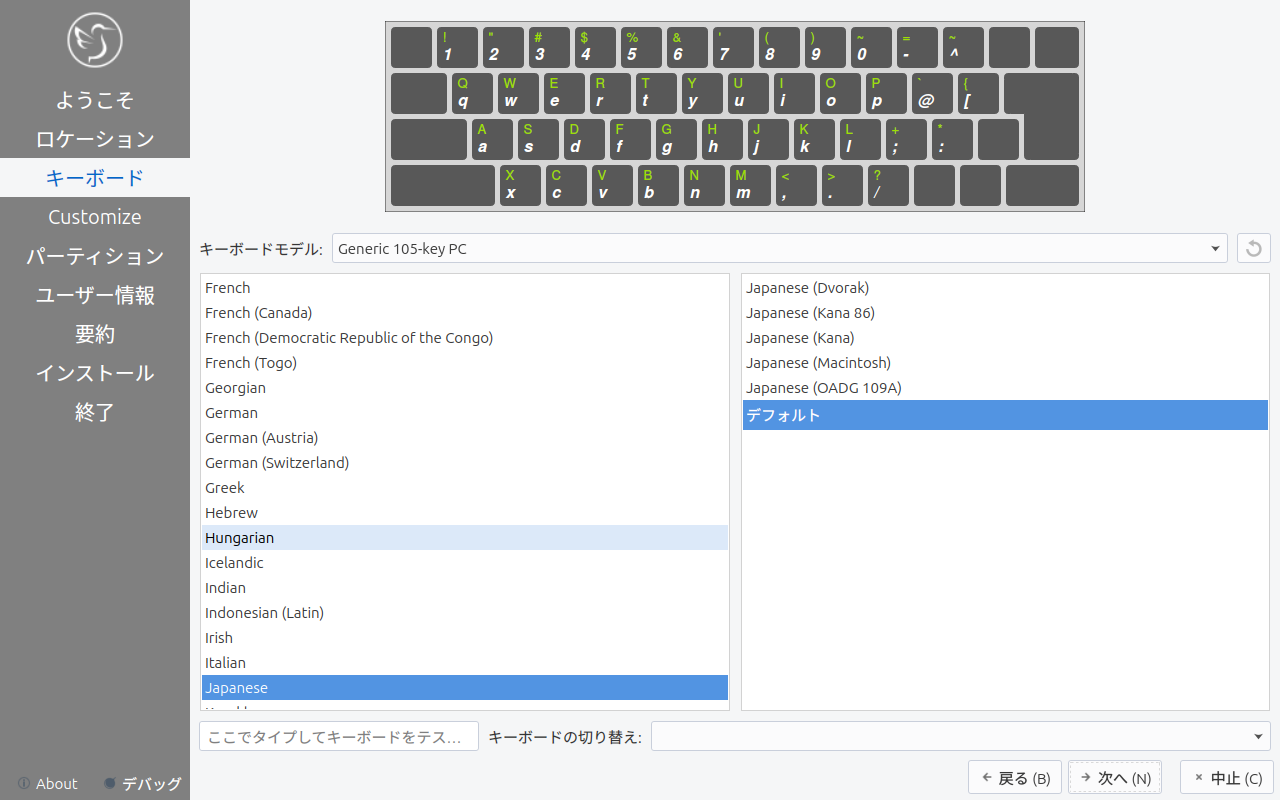Go back with the 戻る (B) button

[x=1015, y=777]
